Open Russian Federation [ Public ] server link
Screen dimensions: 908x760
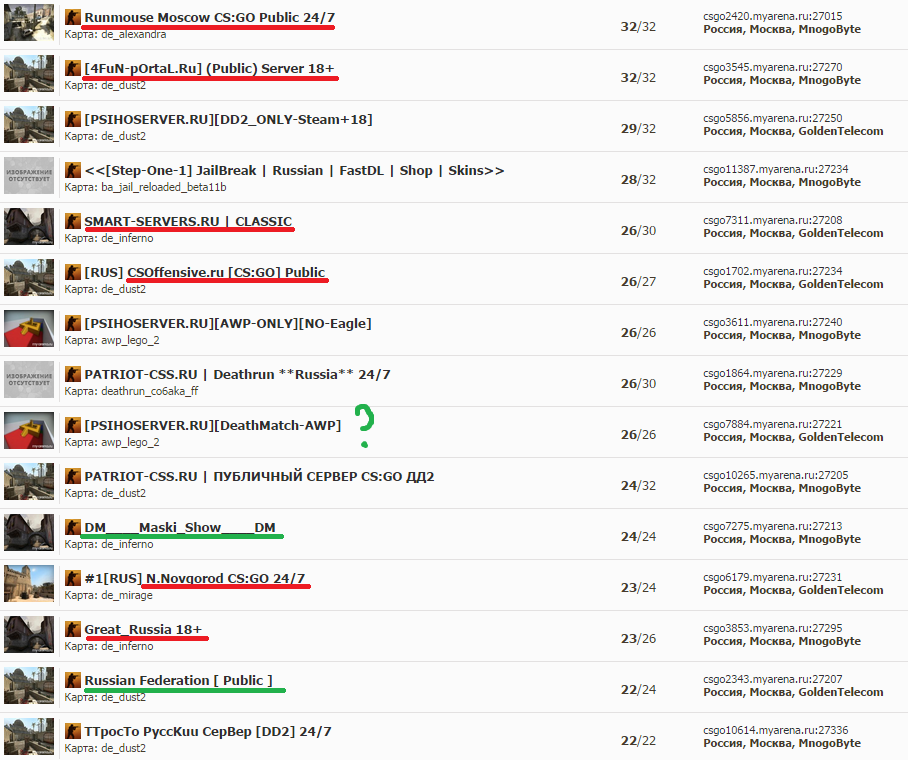coord(178,680)
